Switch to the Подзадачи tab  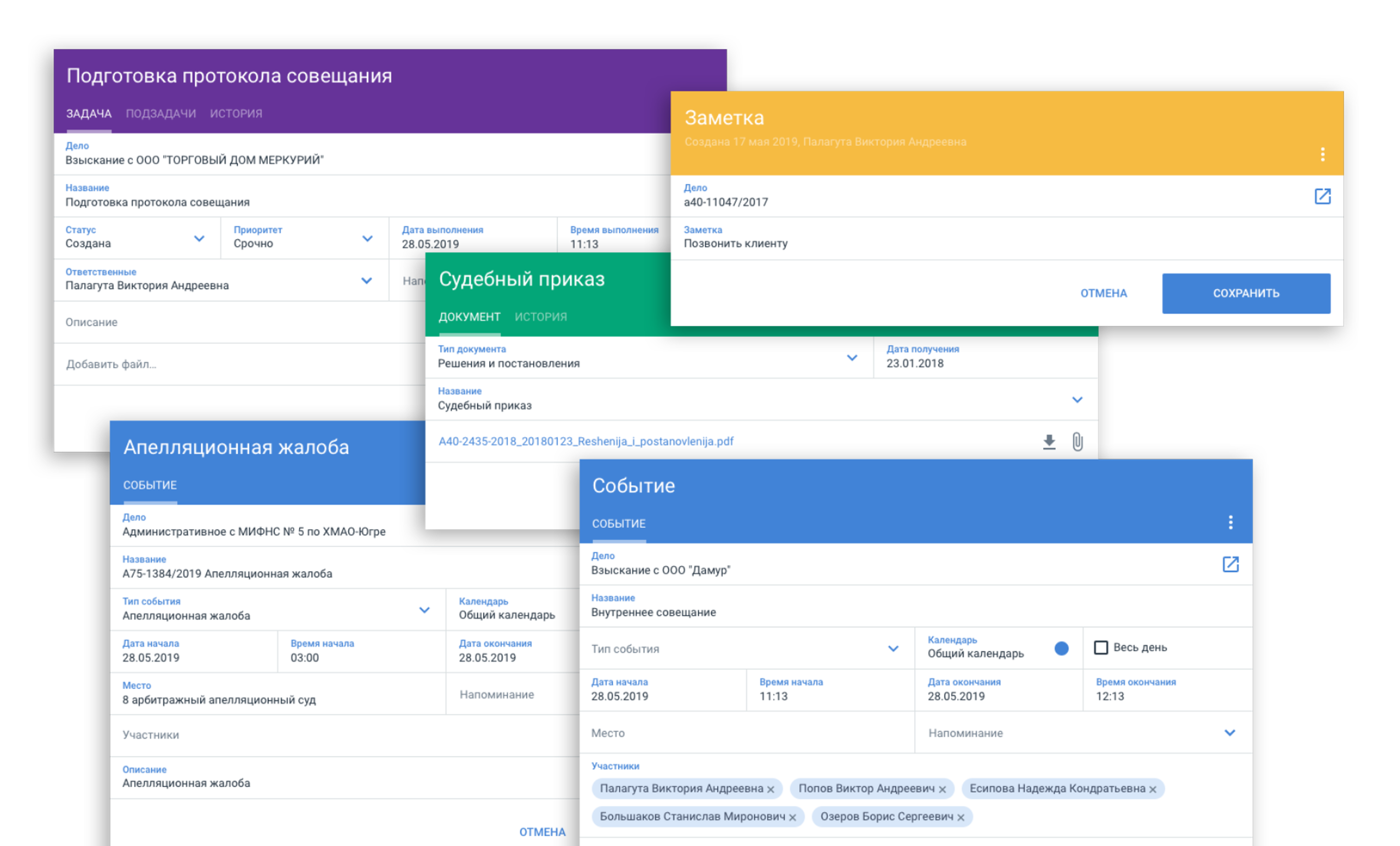(x=161, y=113)
